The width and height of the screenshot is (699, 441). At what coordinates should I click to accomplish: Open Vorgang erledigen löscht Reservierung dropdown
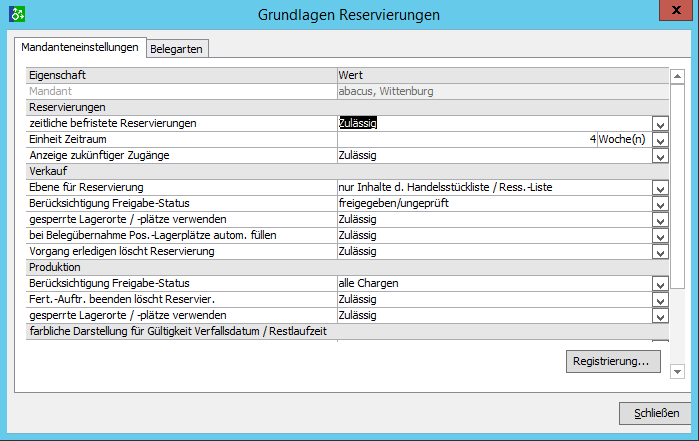[x=659, y=251]
